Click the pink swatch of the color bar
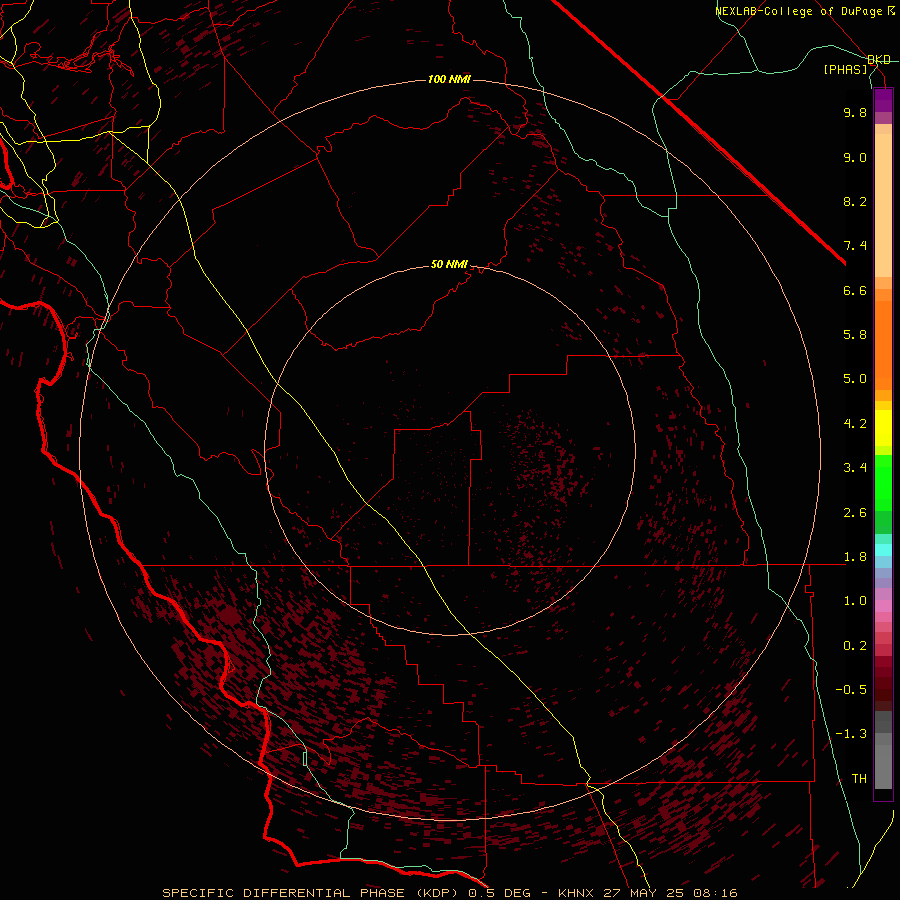900x900 pixels. click(x=883, y=606)
